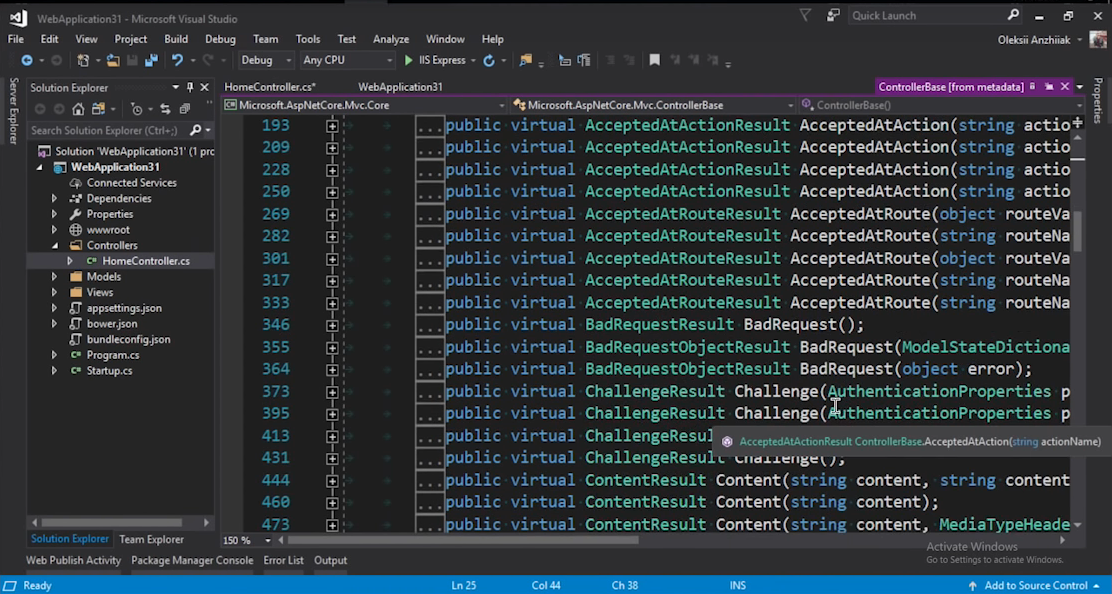Expand the Dependencies node
1112x594 pixels.
pyautogui.click(x=54, y=198)
